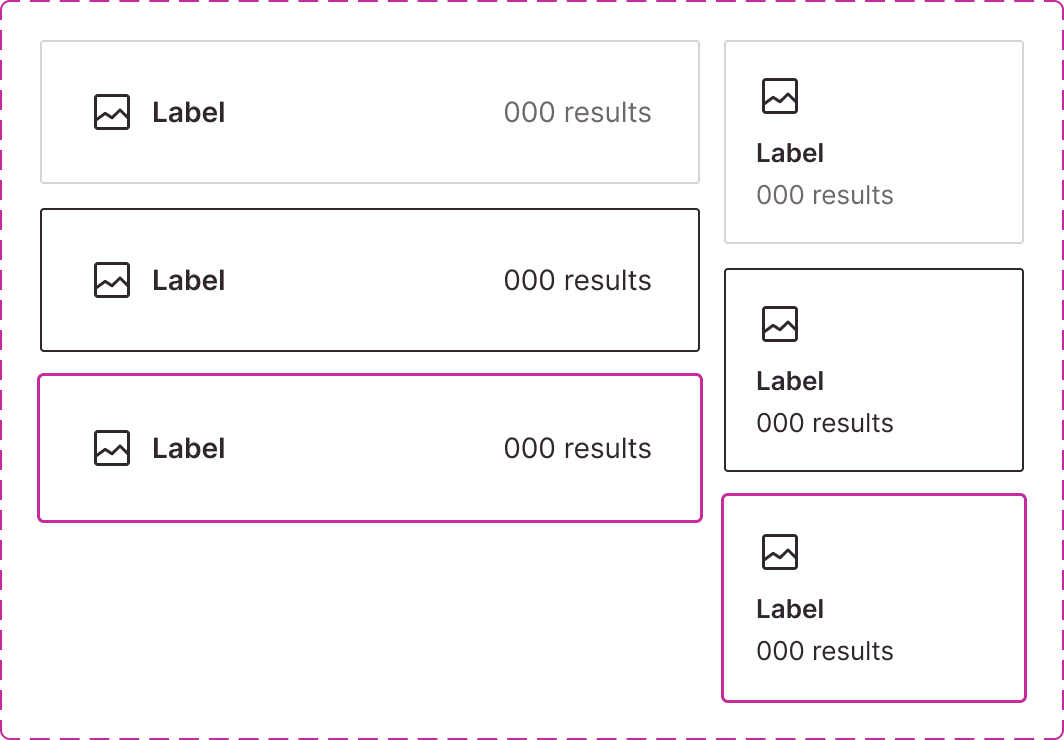Click 000 results on the bottom vertical card

coord(824,651)
